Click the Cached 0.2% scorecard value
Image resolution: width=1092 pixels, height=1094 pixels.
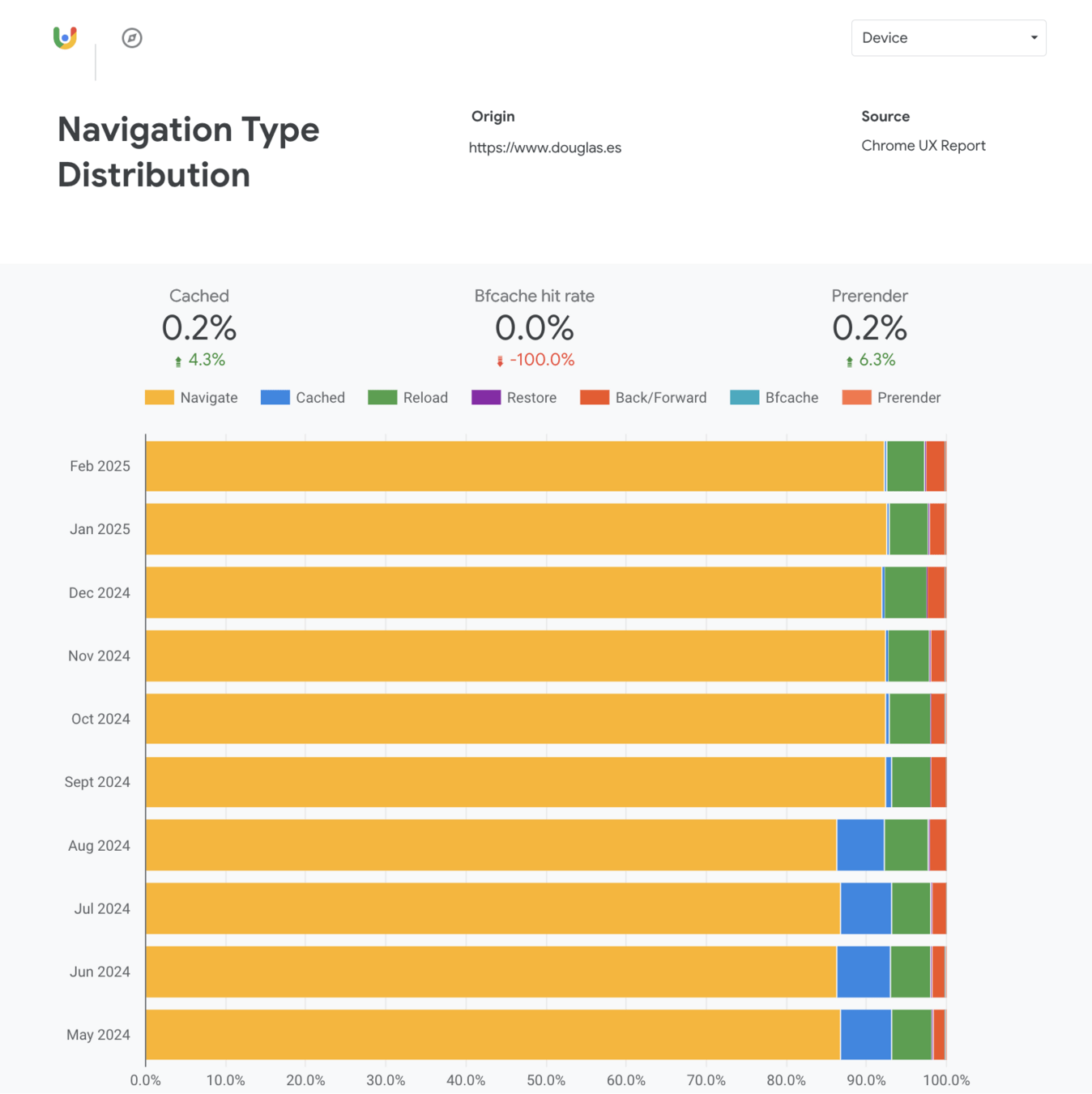point(199,327)
